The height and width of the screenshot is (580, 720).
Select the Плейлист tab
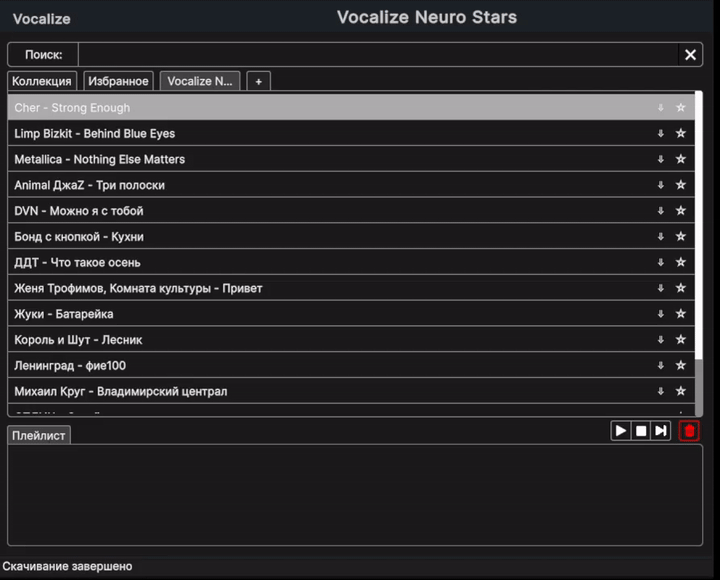point(39,435)
